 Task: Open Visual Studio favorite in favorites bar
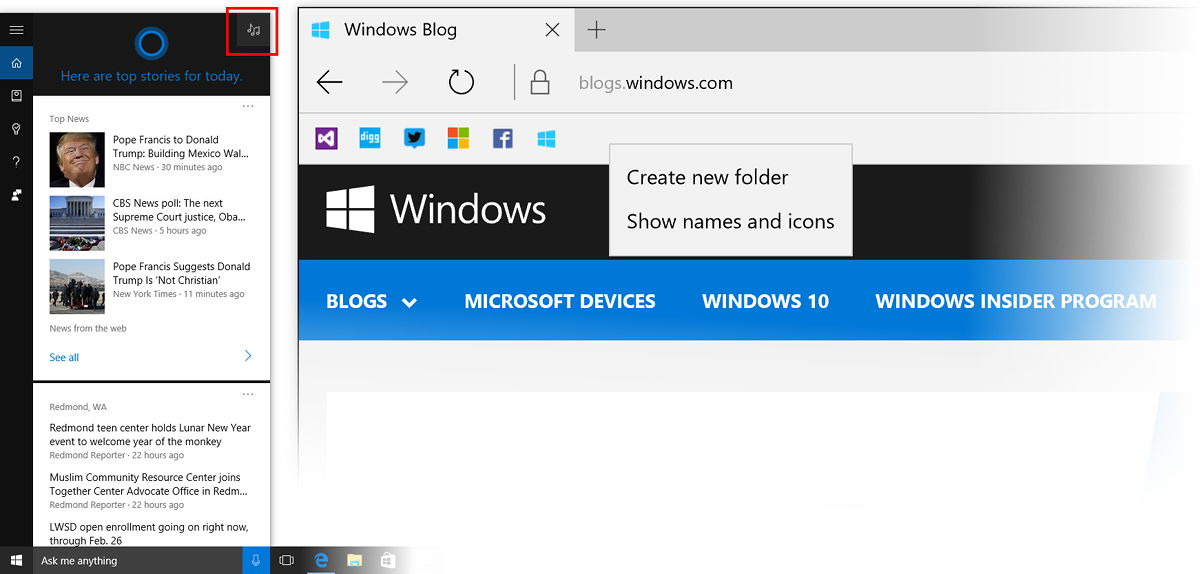tap(326, 139)
